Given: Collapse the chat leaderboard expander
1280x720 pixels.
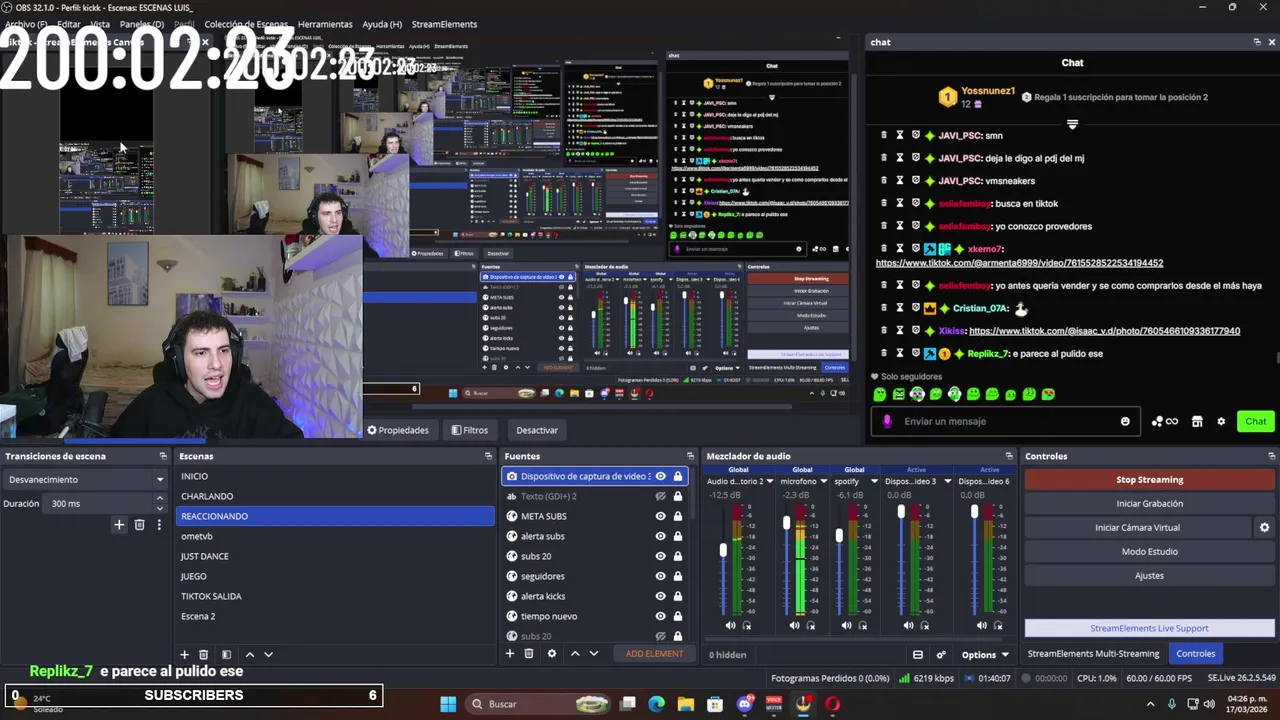Looking at the screenshot, I should (x=1072, y=125).
